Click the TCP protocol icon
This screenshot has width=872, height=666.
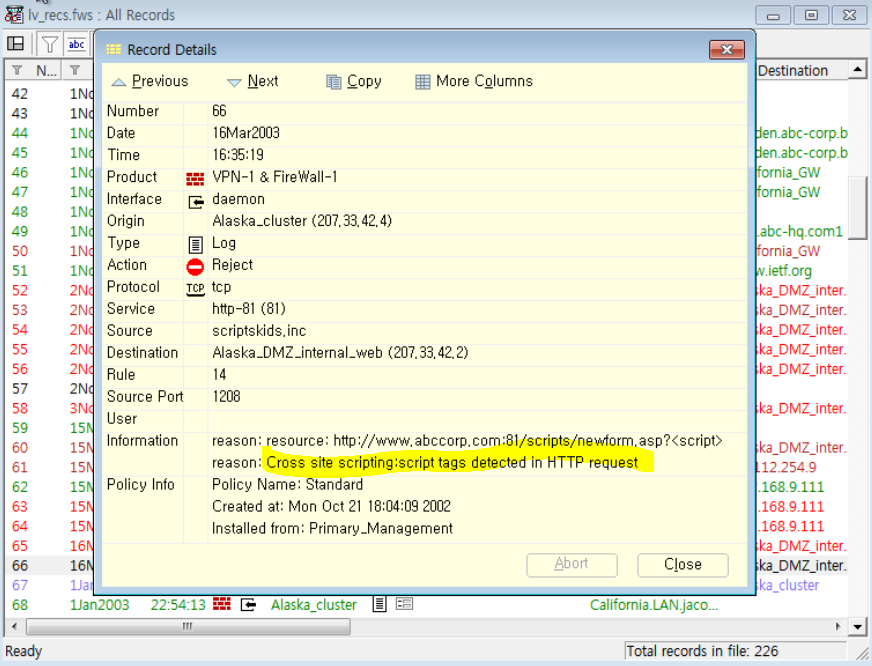(195, 289)
